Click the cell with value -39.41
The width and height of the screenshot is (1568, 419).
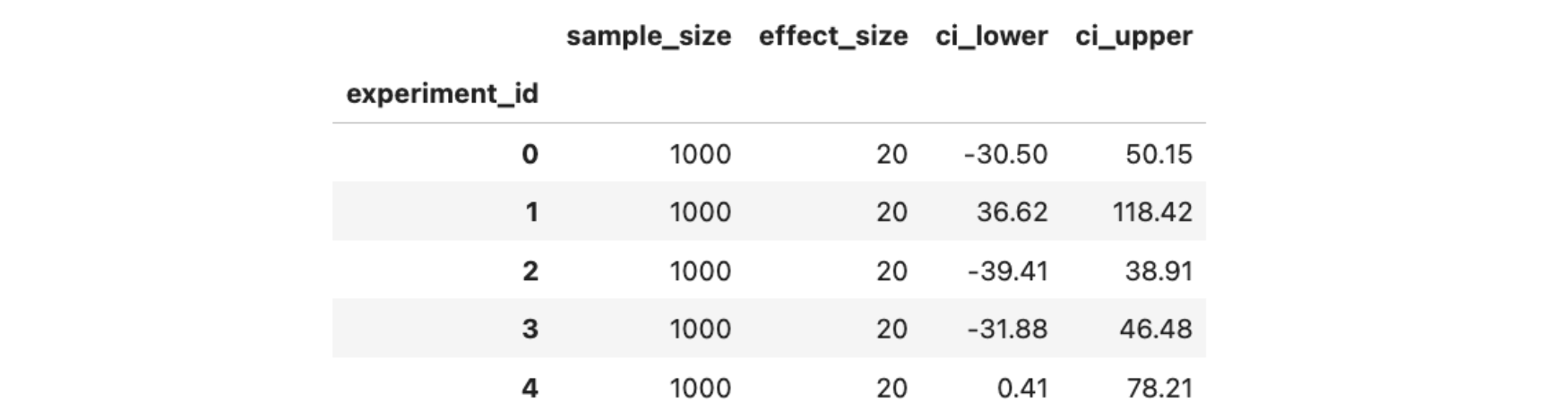1007,270
